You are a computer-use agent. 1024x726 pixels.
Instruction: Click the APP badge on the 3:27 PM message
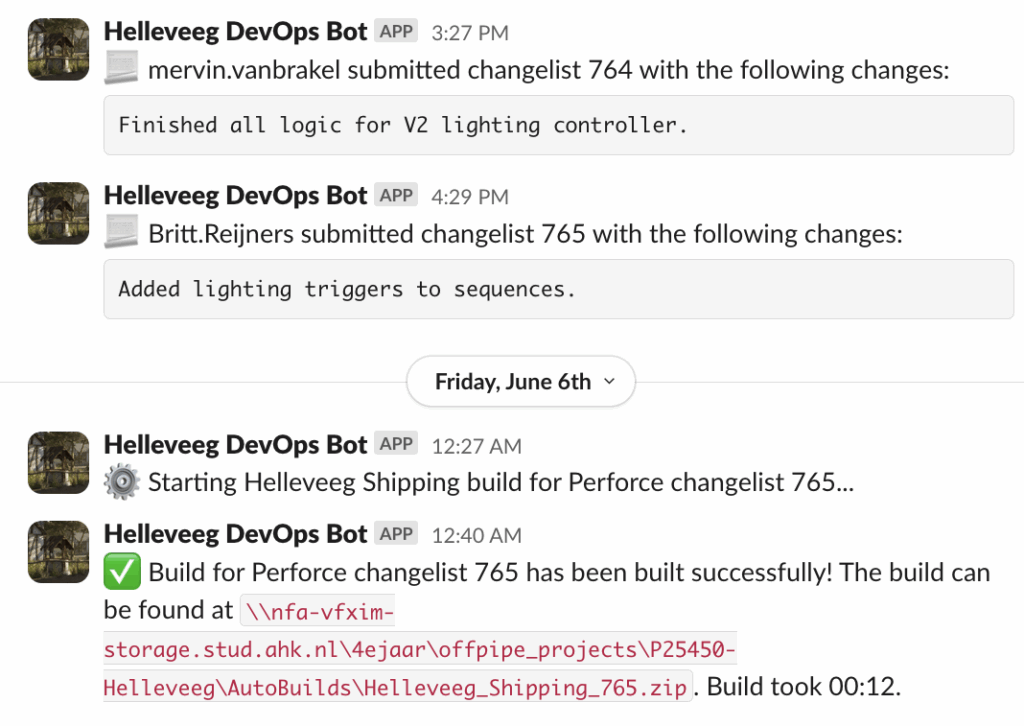click(396, 32)
